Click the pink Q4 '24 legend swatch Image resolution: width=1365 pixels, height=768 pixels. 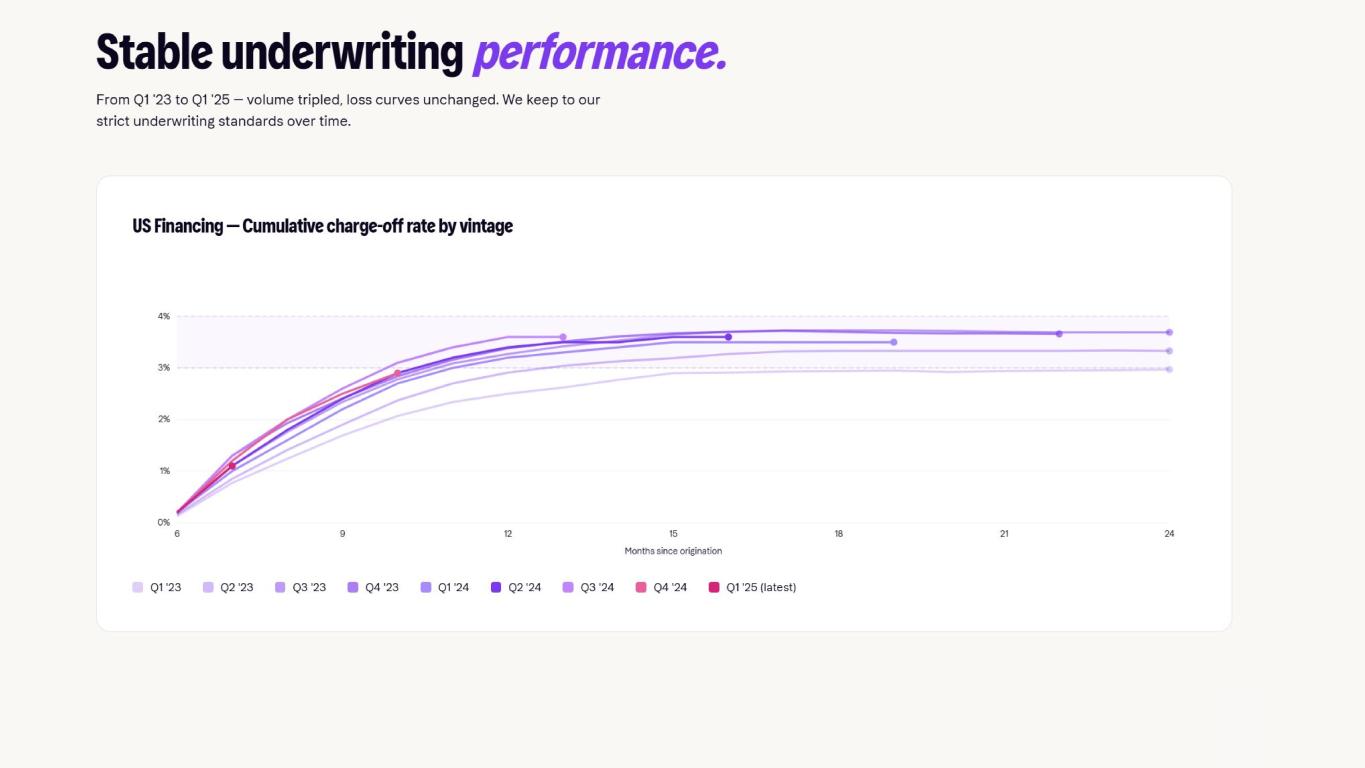click(641, 587)
